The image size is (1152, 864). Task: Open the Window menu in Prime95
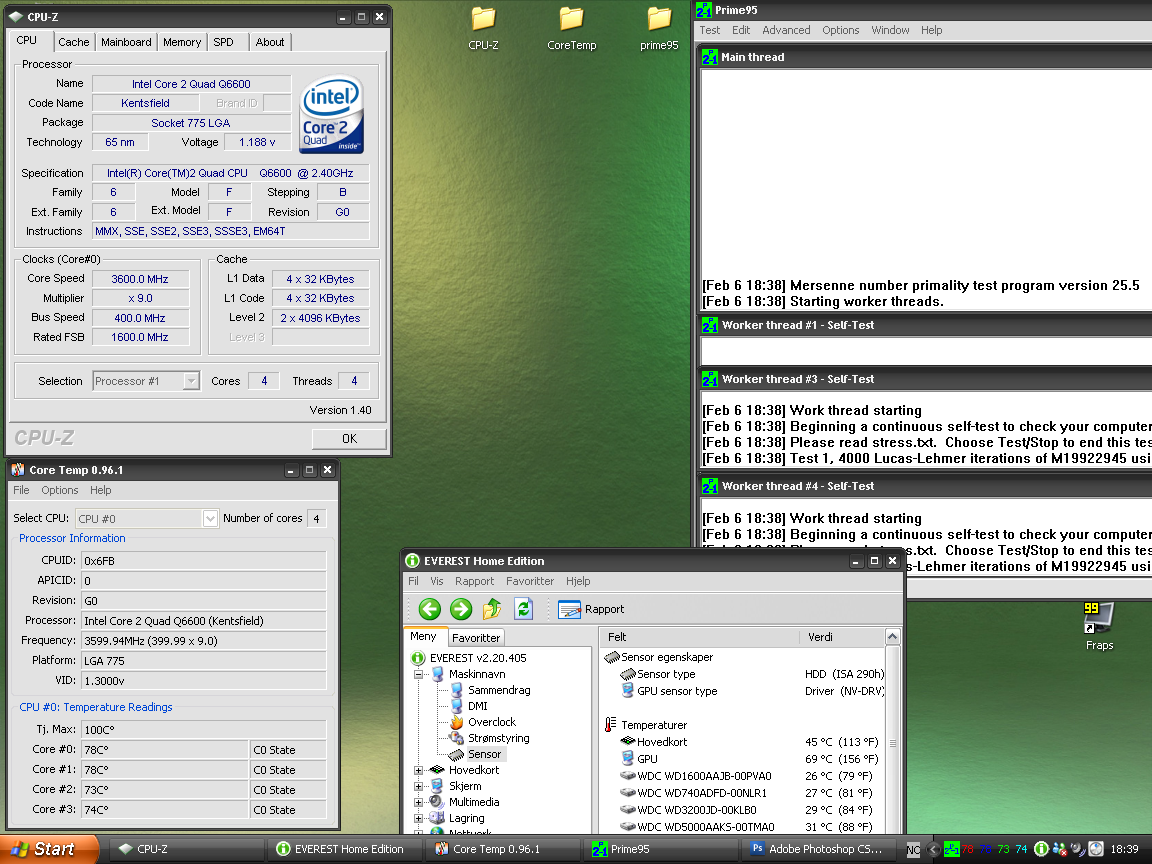890,30
